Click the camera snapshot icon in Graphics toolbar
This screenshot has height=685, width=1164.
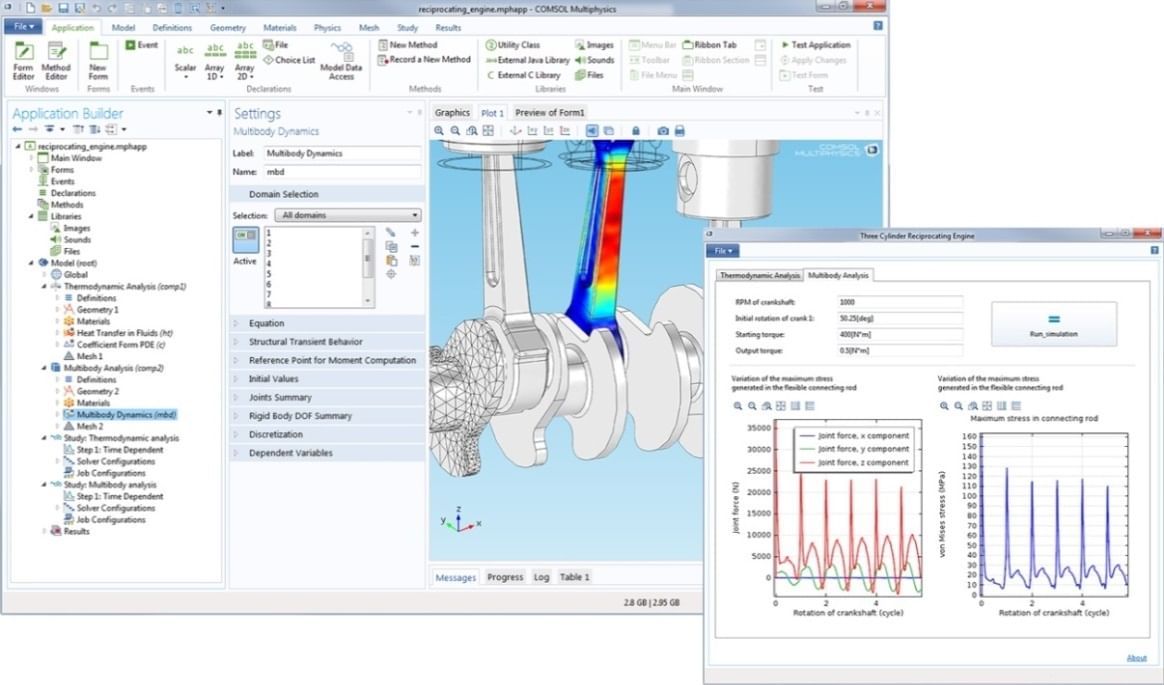point(662,131)
